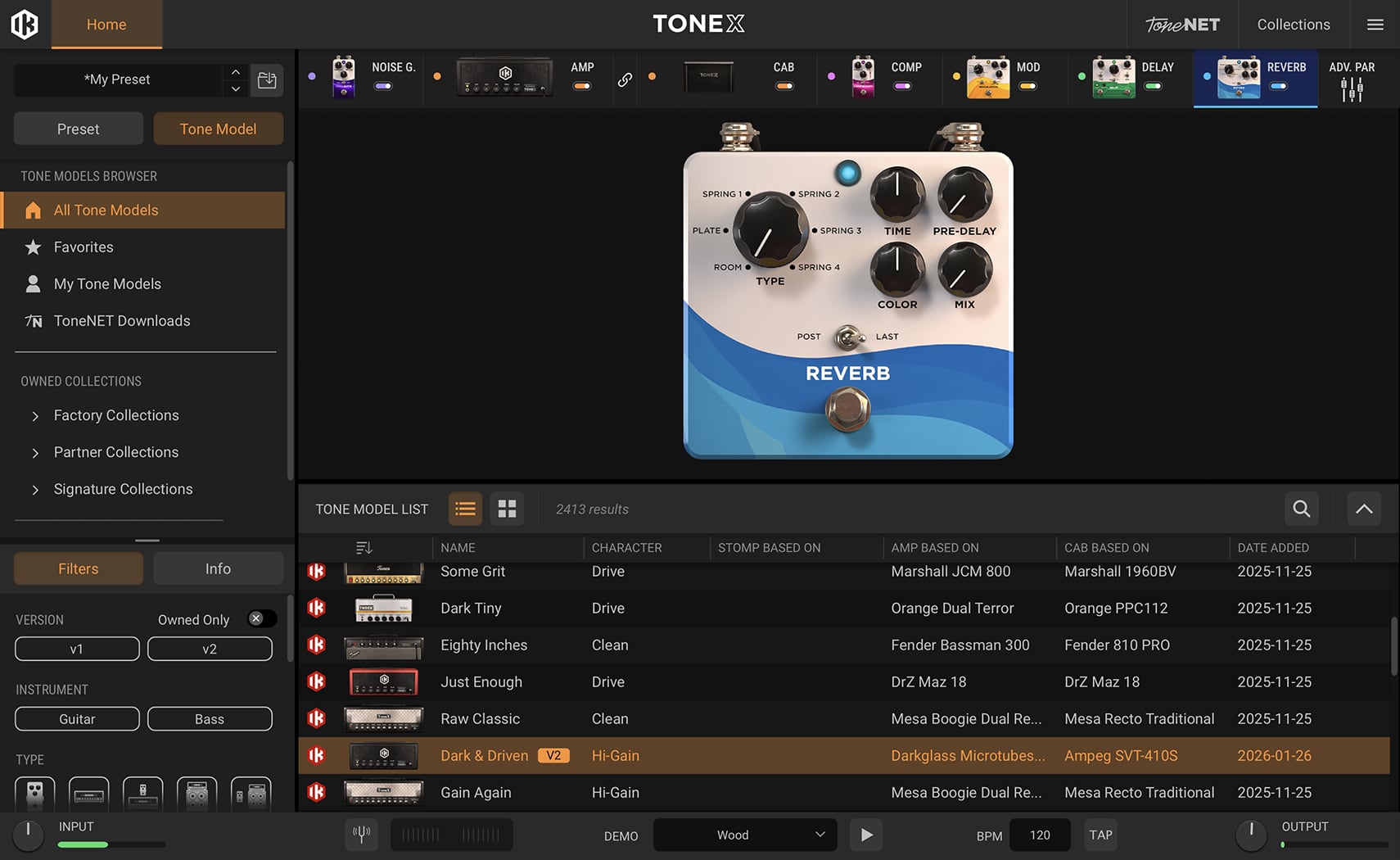This screenshot has width=1400, height=860.
Task: Switch to the Info tab
Action: tap(218, 568)
